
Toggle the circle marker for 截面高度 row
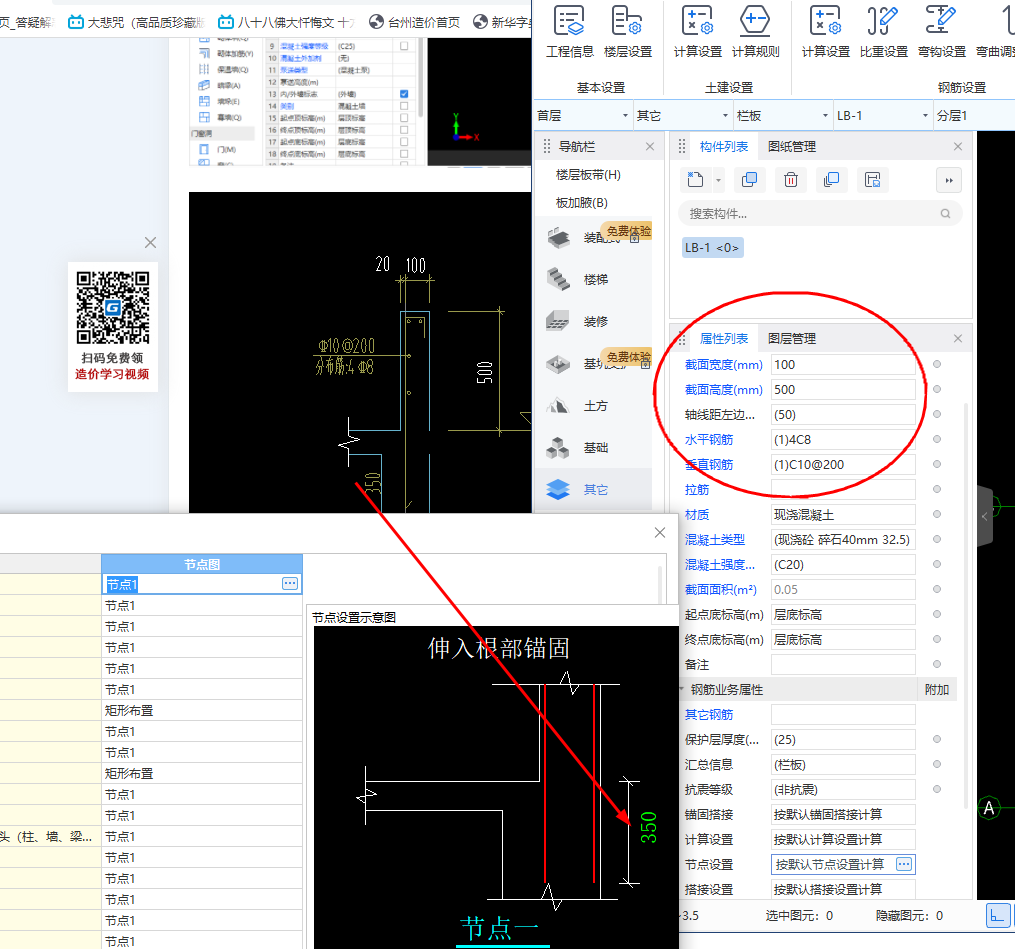point(937,389)
